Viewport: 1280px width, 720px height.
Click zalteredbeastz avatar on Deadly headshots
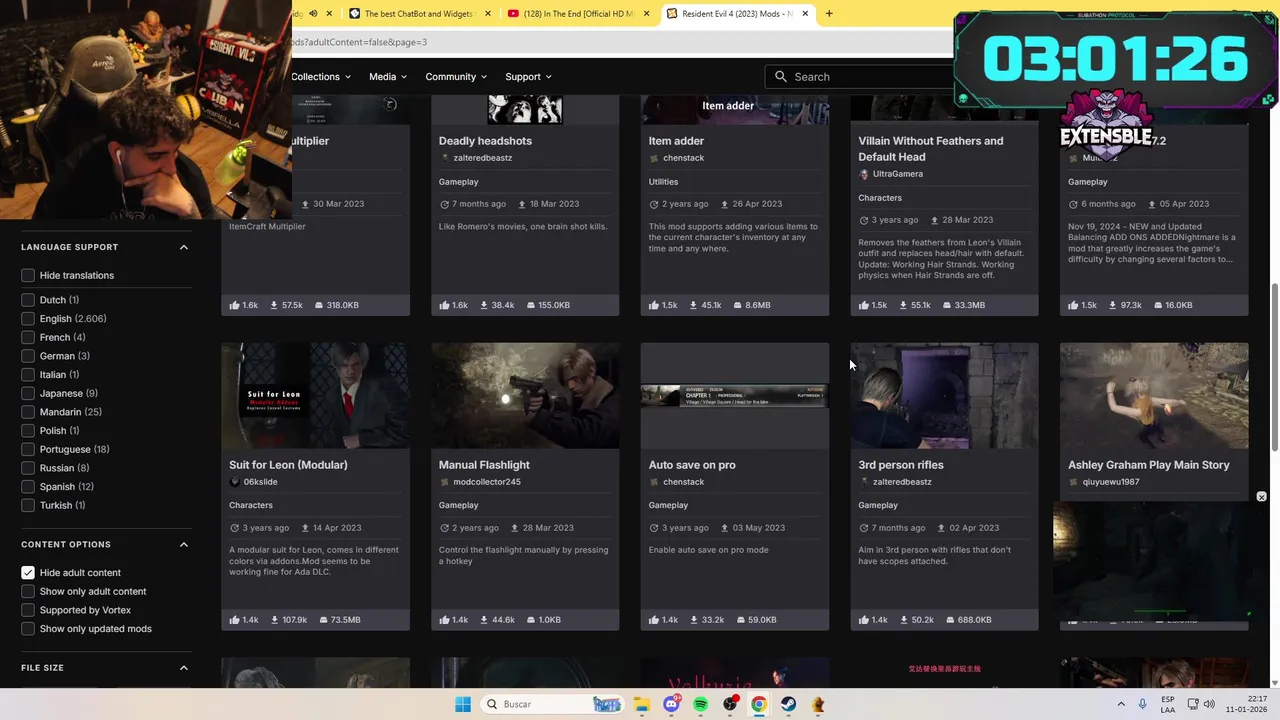coord(445,158)
